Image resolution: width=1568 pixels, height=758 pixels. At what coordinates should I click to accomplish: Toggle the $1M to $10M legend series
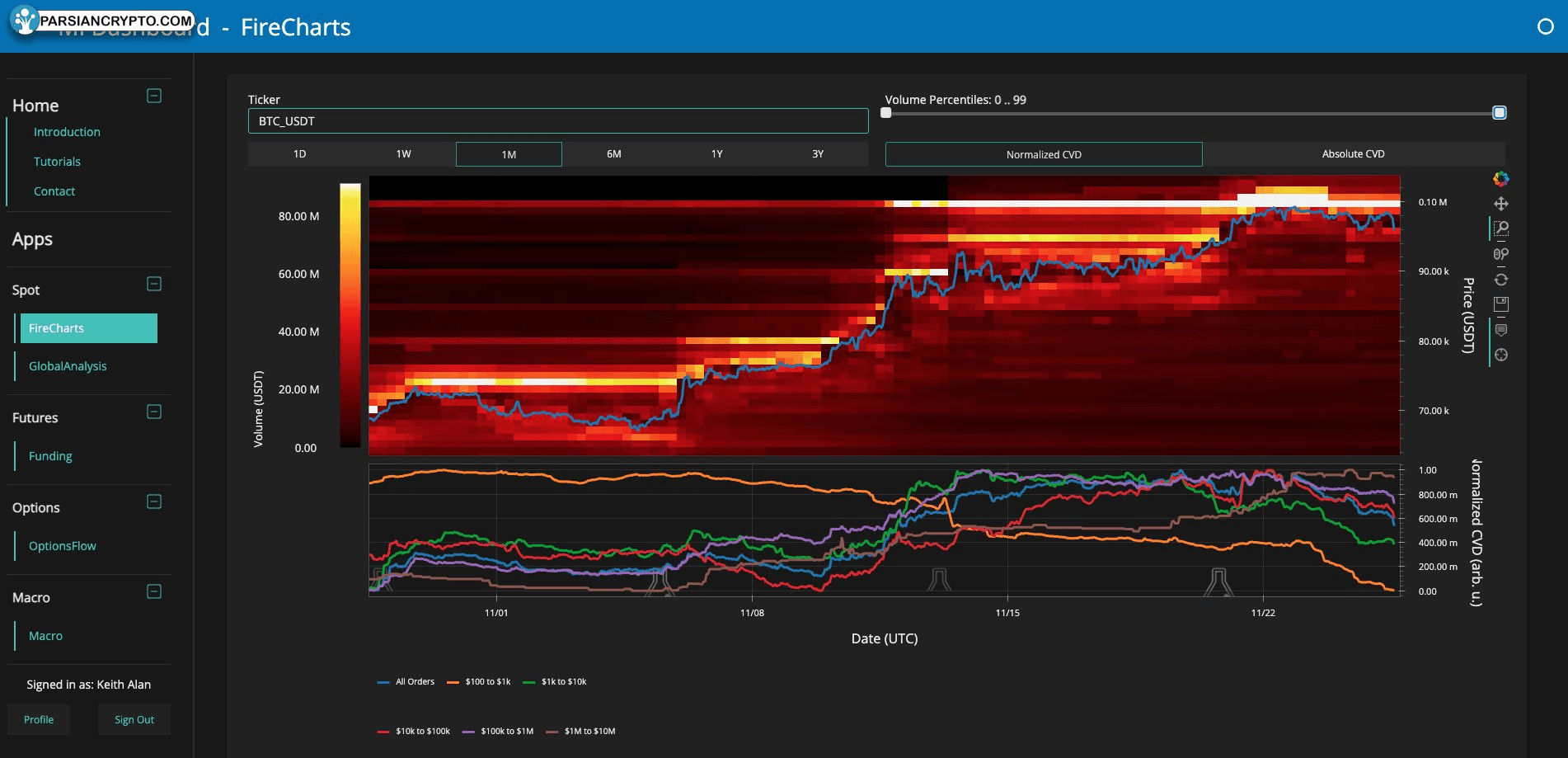click(x=580, y=731)
